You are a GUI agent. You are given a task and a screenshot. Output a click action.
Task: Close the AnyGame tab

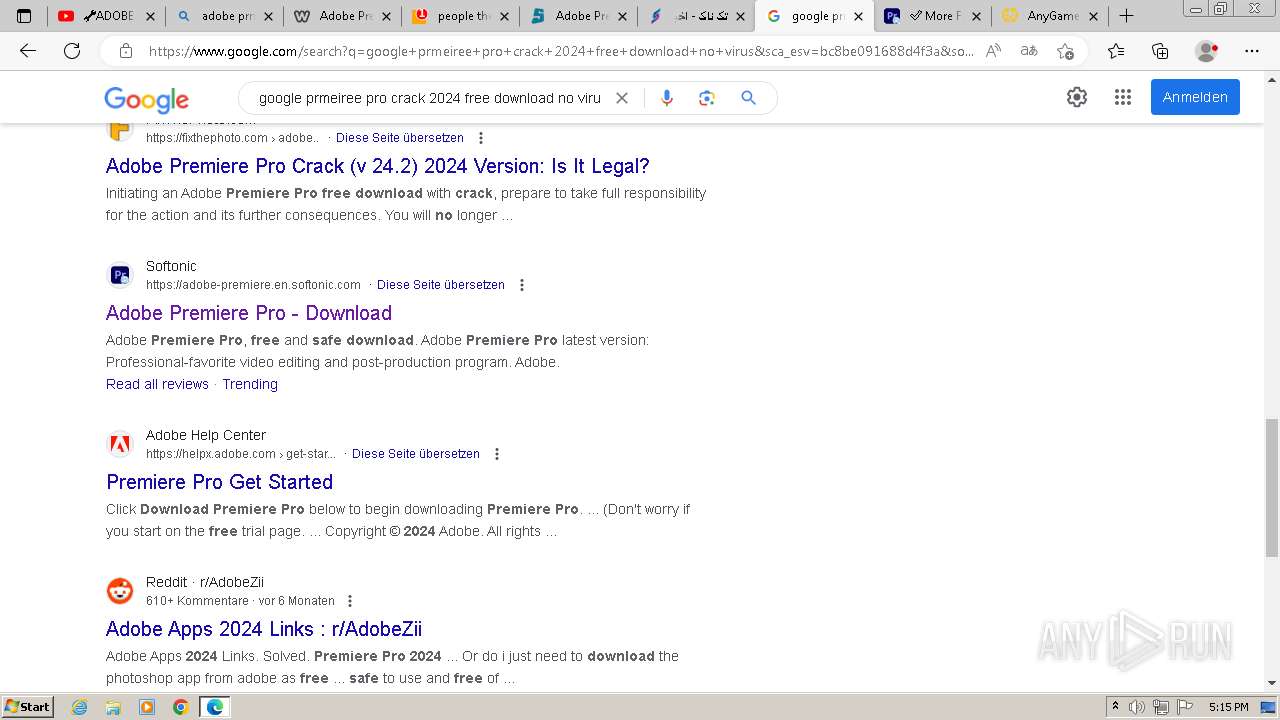[1093, 16]
